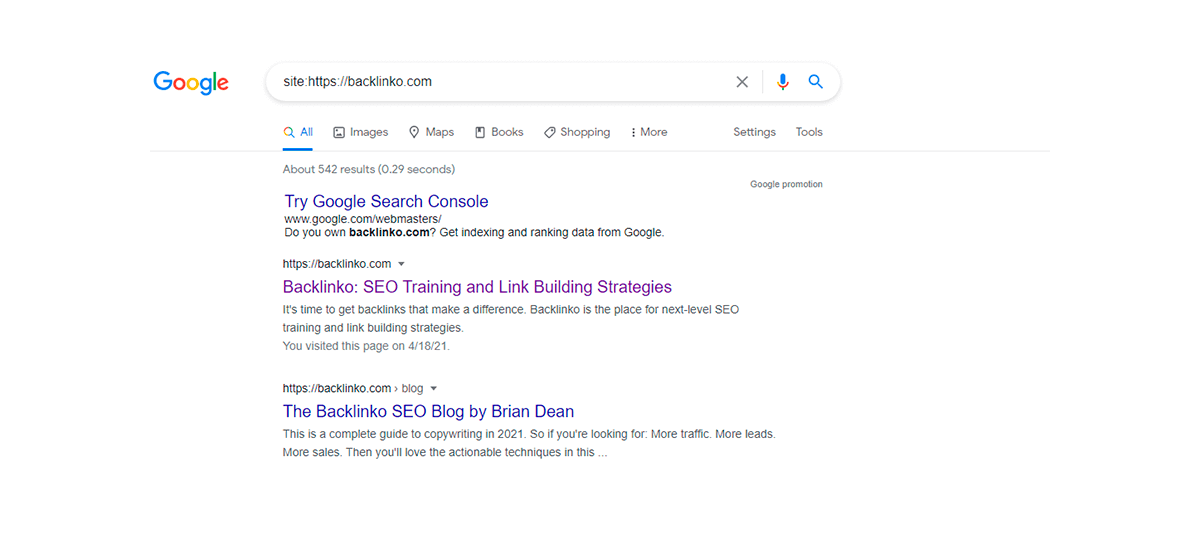Click the blue magnifying glass search icon
The height and width of the screenshot is (535, 1200).
[816, 82]
